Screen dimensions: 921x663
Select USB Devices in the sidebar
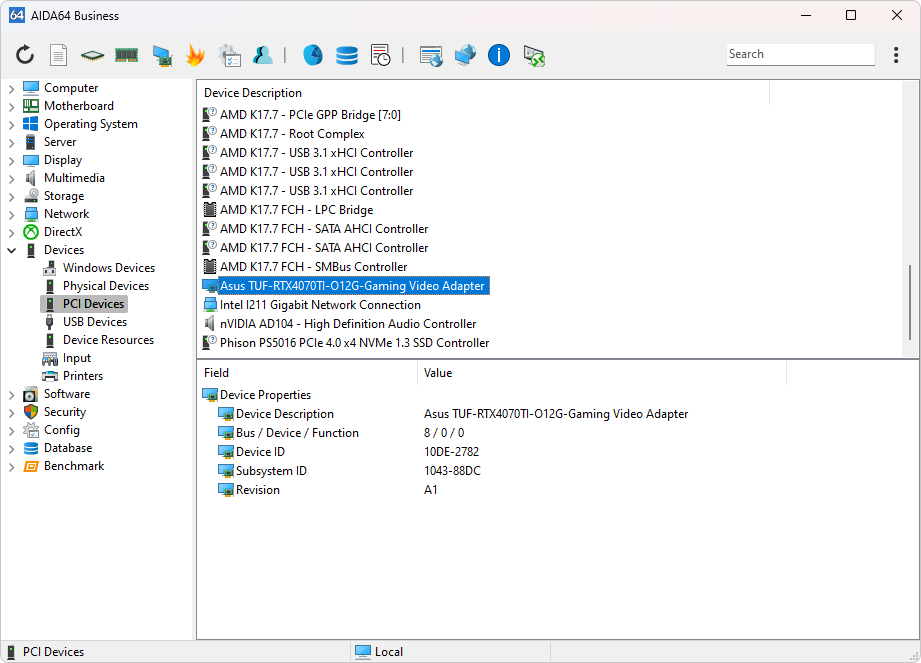coord(94,322)
